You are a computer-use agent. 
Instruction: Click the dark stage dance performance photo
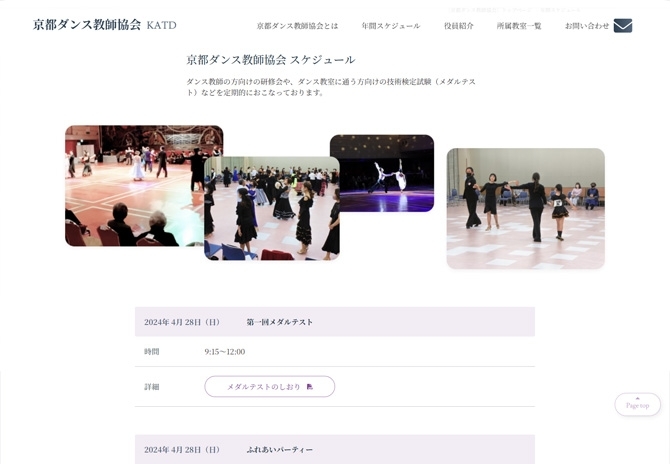click(x=382, y=172)
